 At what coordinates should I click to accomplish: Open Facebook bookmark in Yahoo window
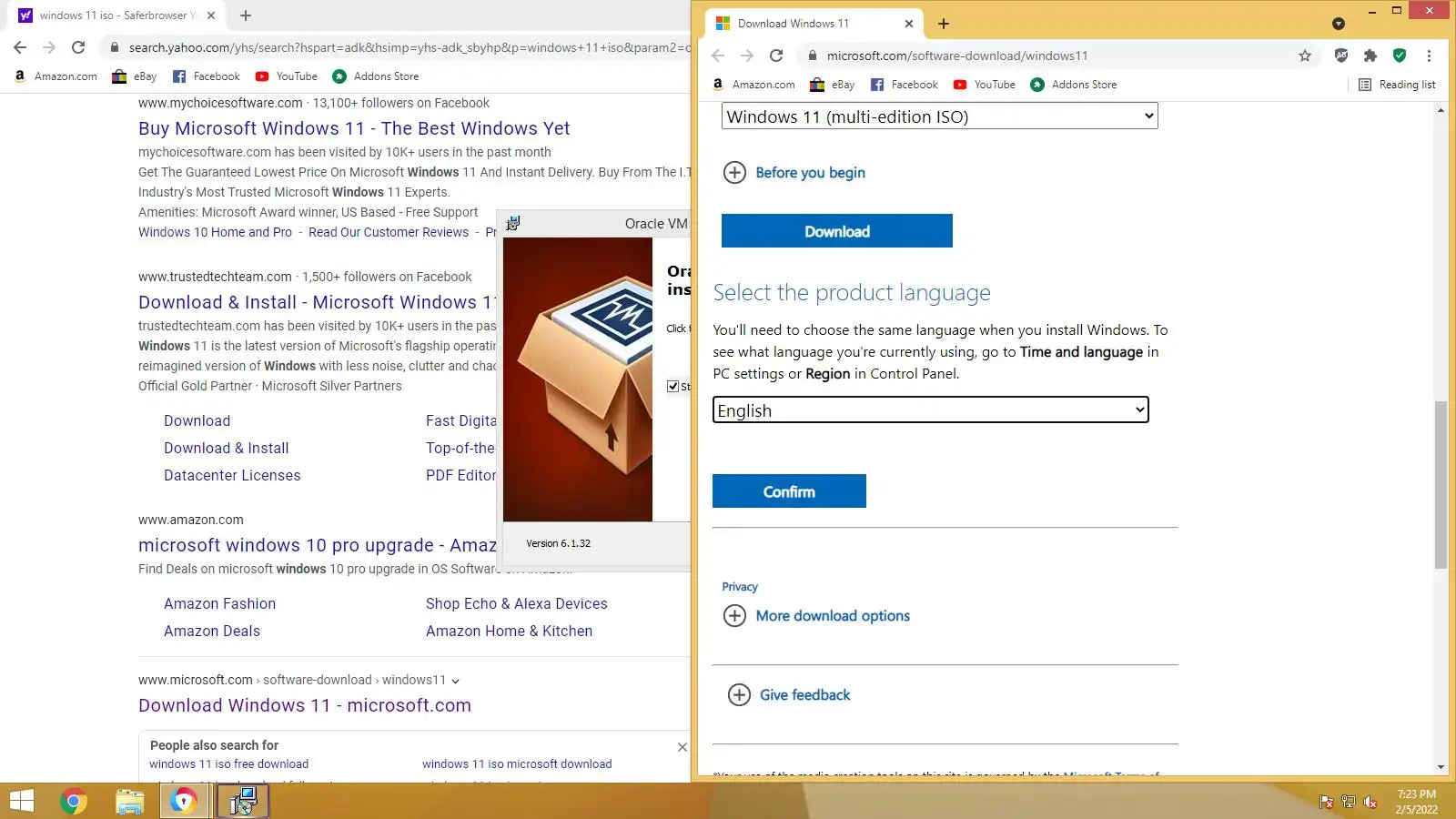coord(207,76)
